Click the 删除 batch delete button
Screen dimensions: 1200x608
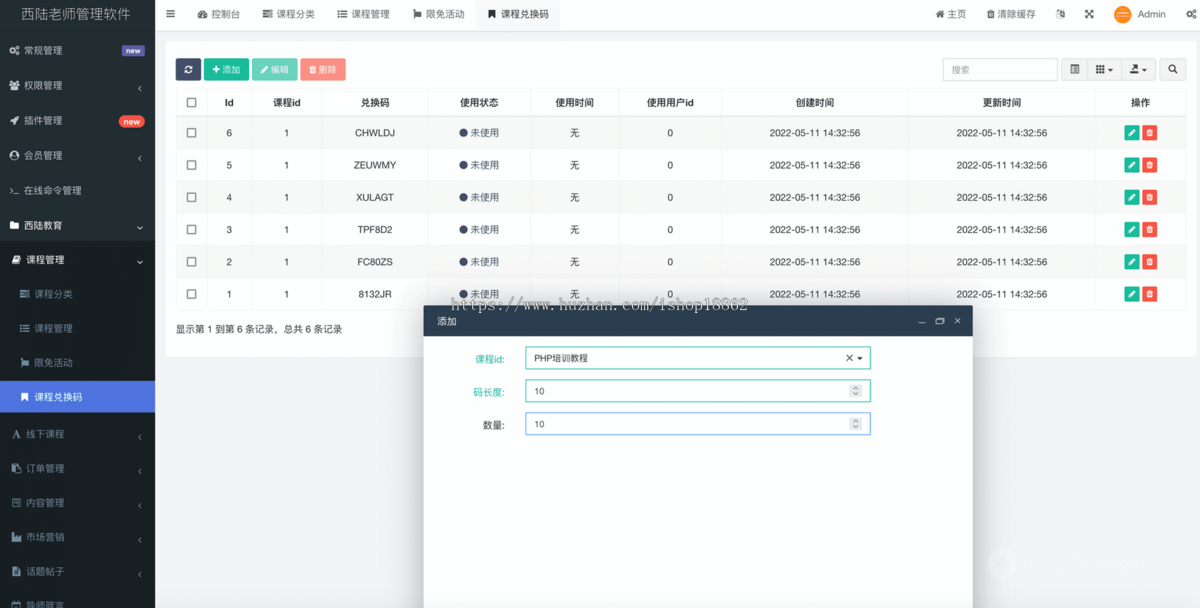(322, 69)
